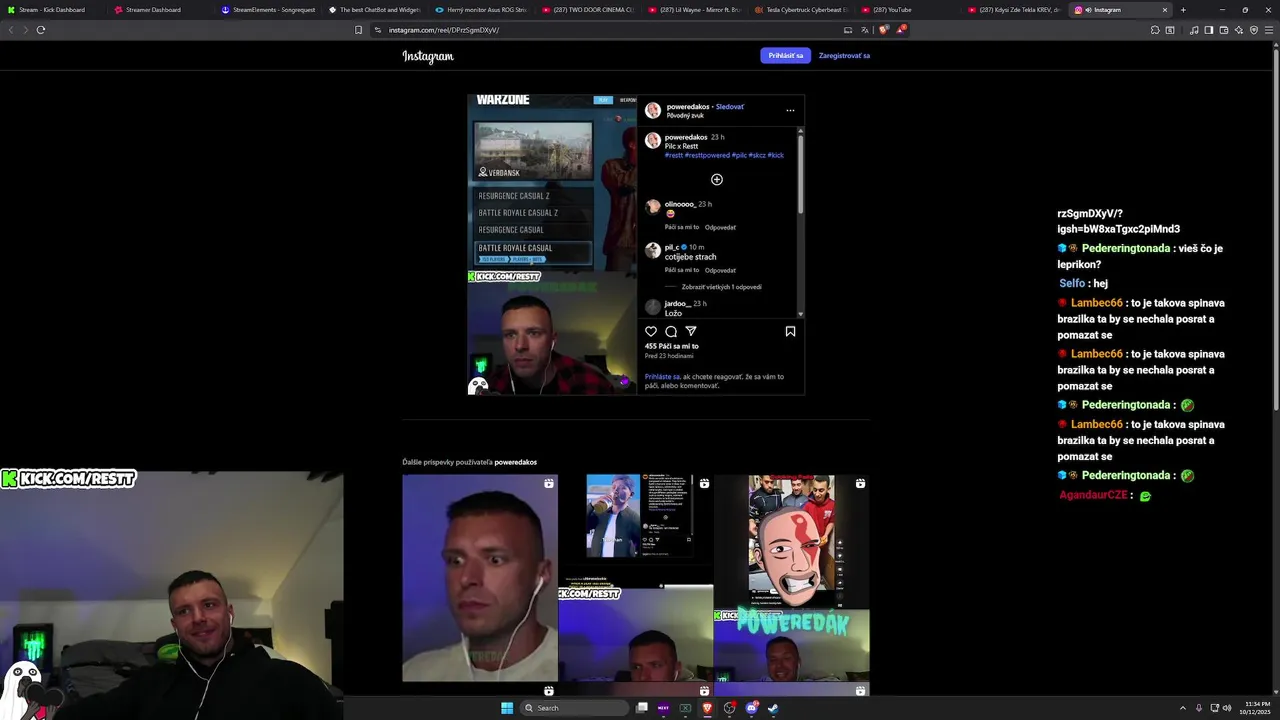The image size is (1280, 720).
Task: Click the 455 Páči sa mi to count
Action: (672, 346)
